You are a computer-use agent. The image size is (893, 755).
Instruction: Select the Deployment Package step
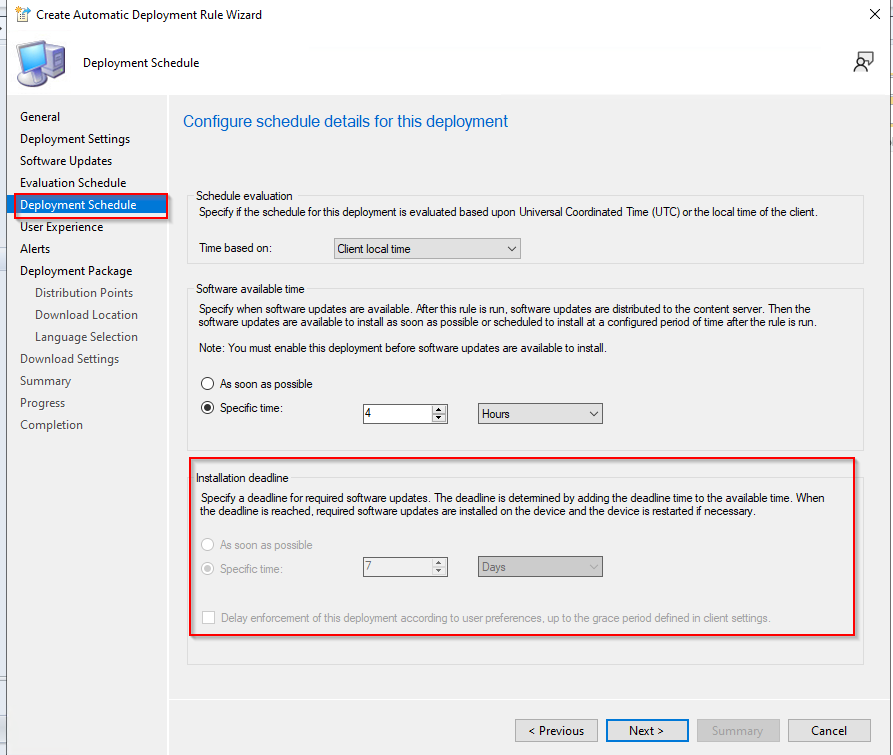(75, 270)
